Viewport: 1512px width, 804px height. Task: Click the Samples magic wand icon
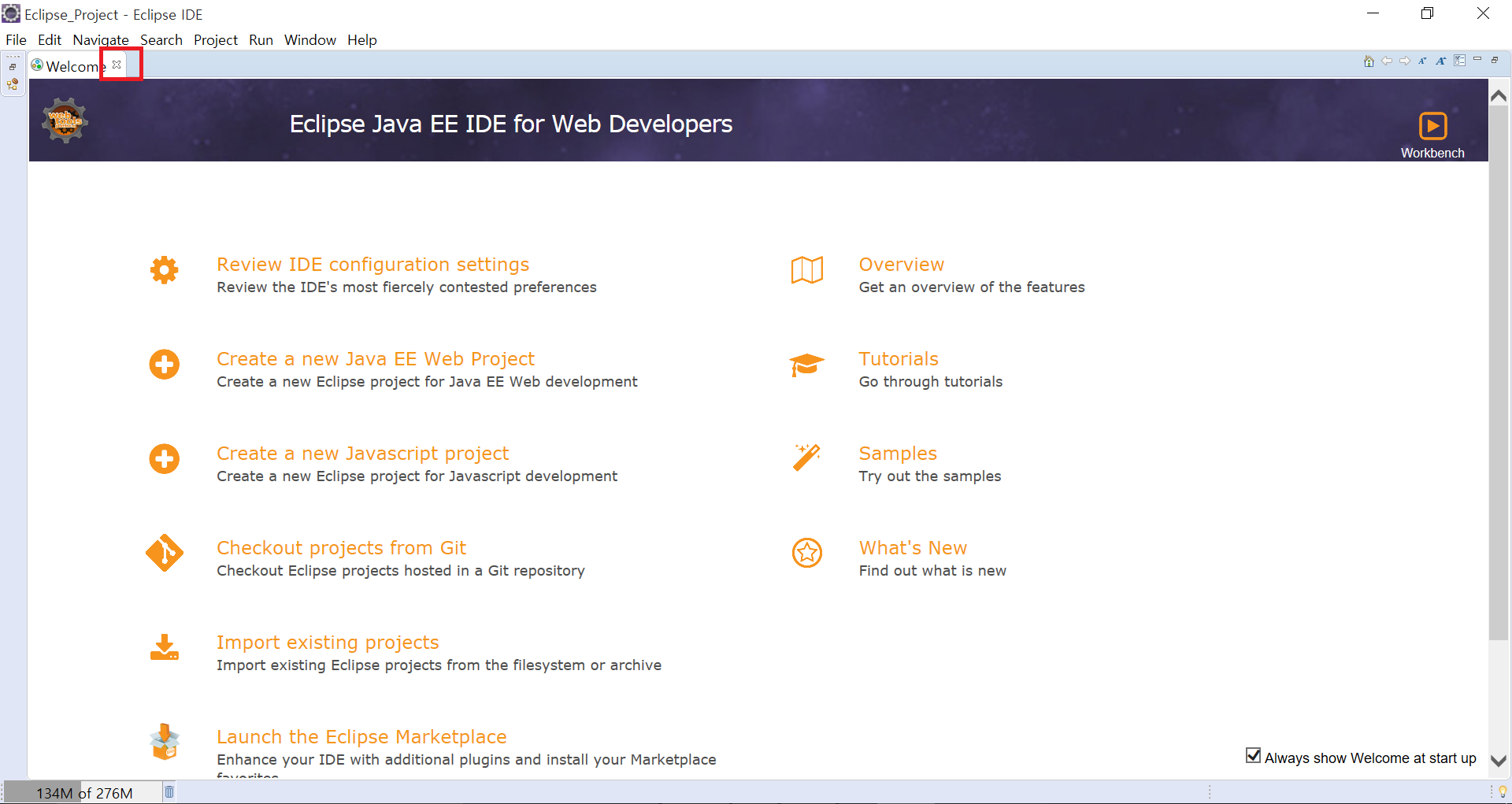[x=806, y=458]
